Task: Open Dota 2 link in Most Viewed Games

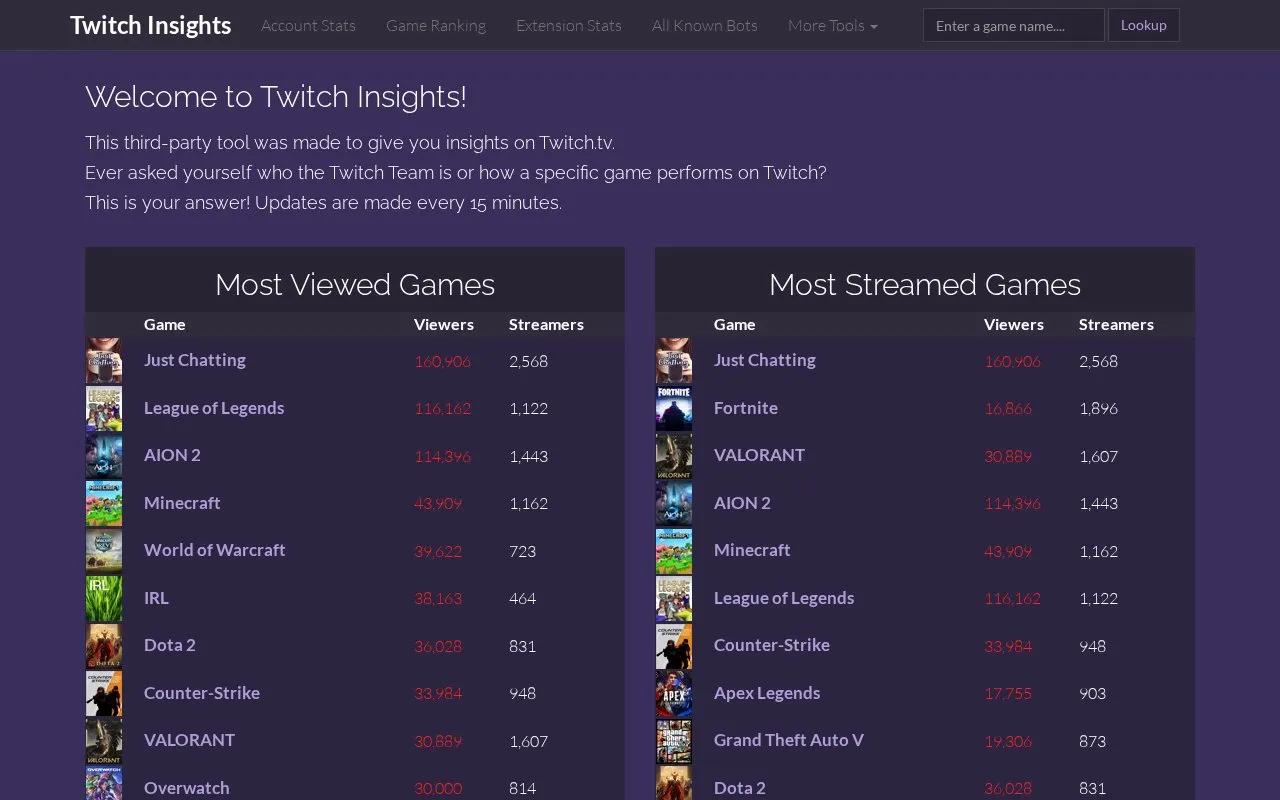Action: (x=170, y=645)
